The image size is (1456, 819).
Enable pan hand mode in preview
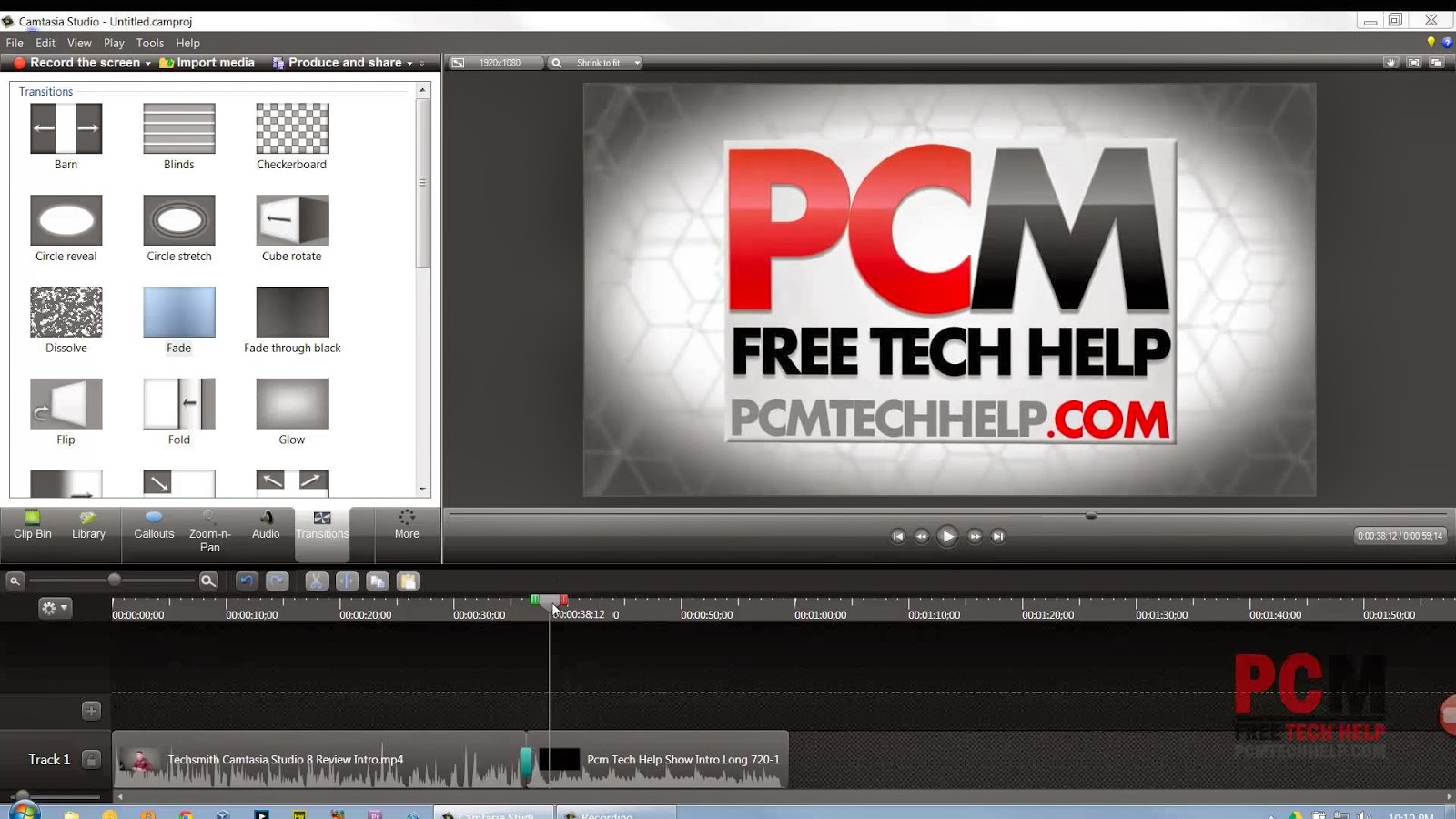pos(1390,63)
